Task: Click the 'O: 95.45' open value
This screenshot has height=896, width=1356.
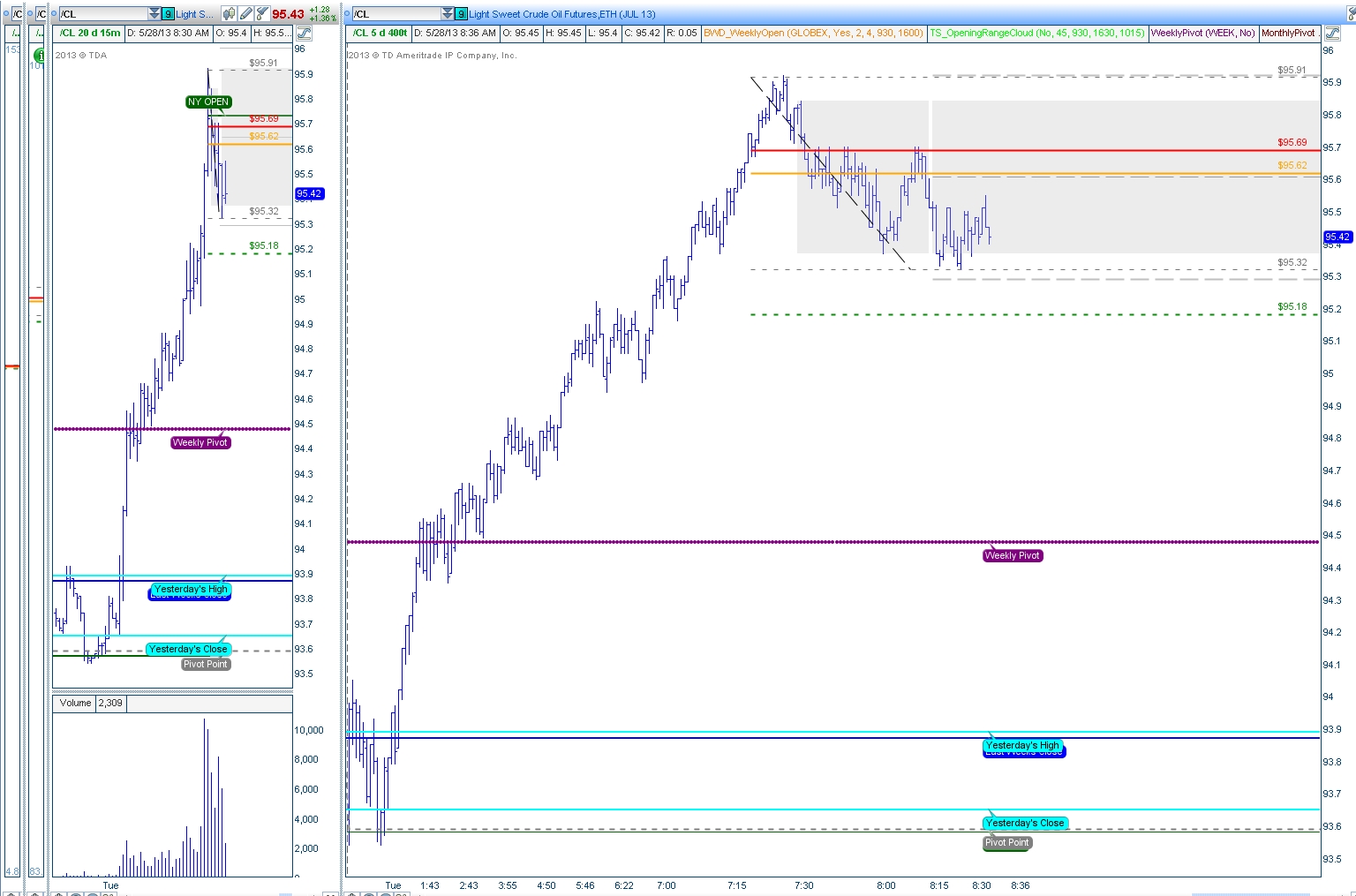Action: (x=521, y=34)
